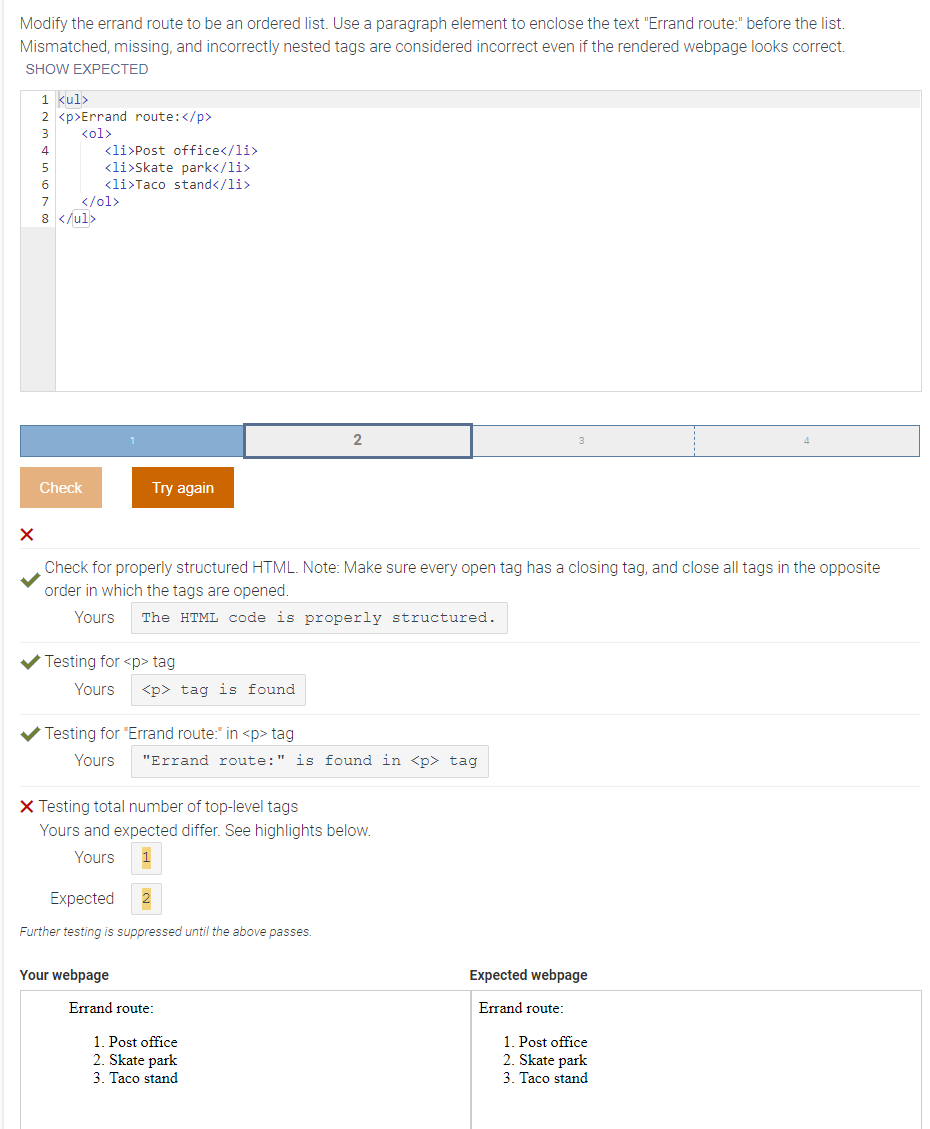The image size is (930, 1129).
Task: Click the "<p> tag is found" result box
Action: [218, 689]
